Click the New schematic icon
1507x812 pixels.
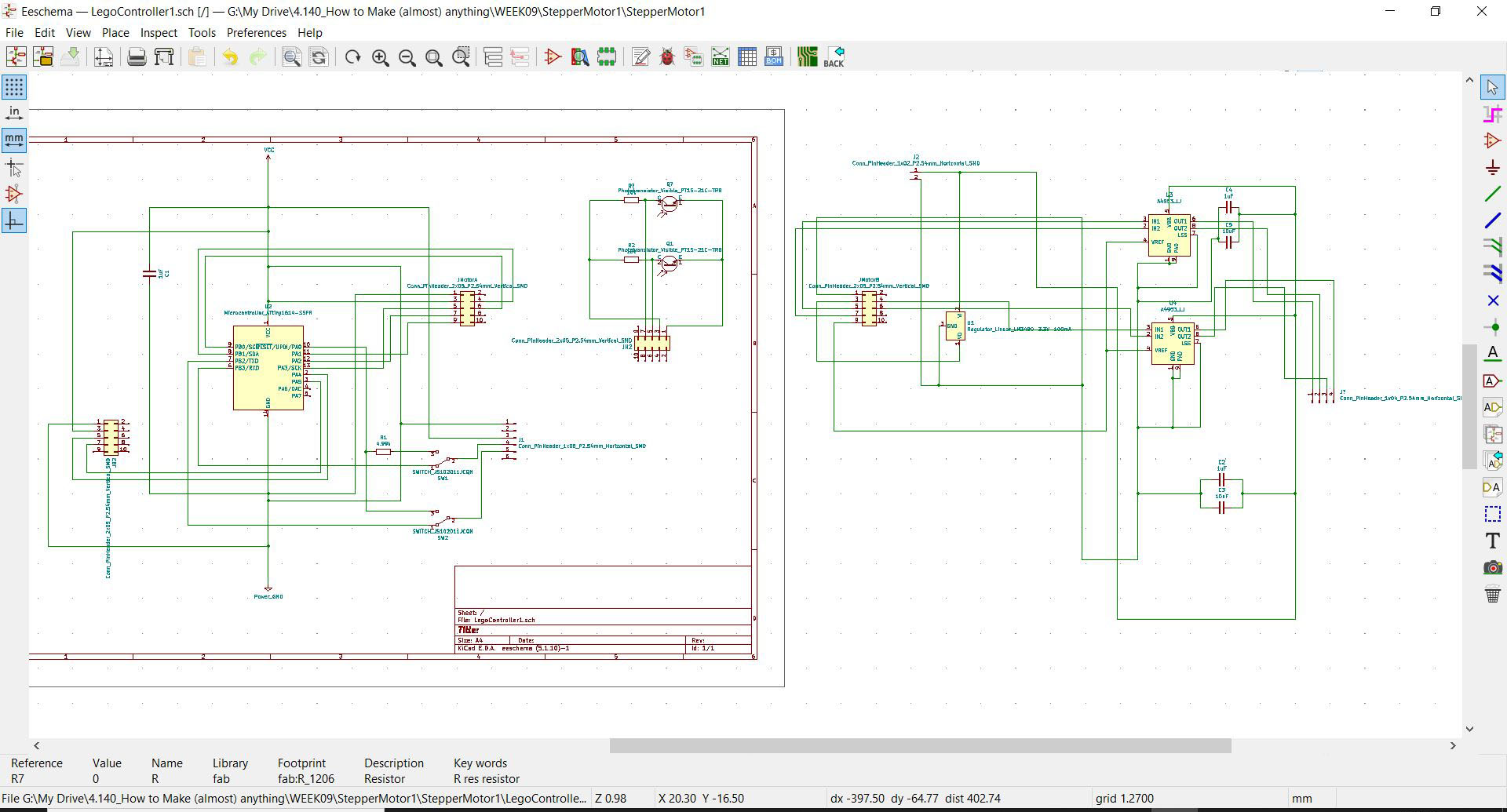[16, 56]
